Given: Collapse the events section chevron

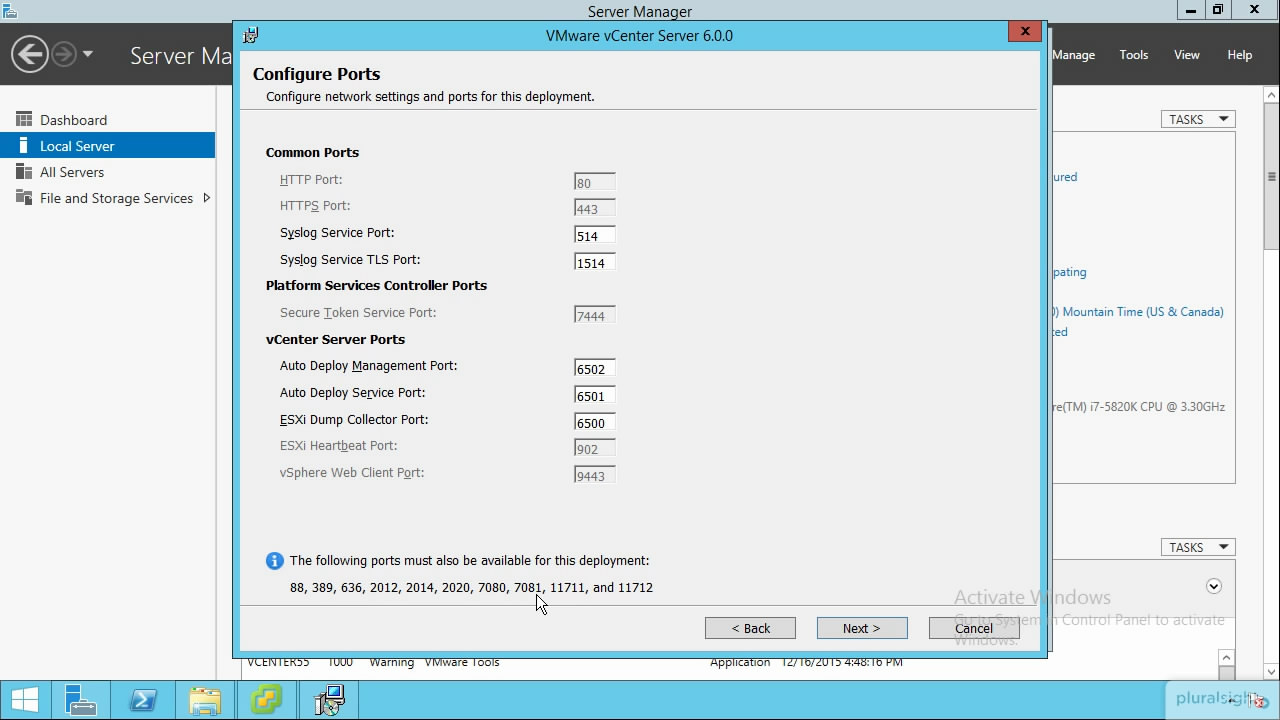Looking at the screenshot, I should point(1214,586).
